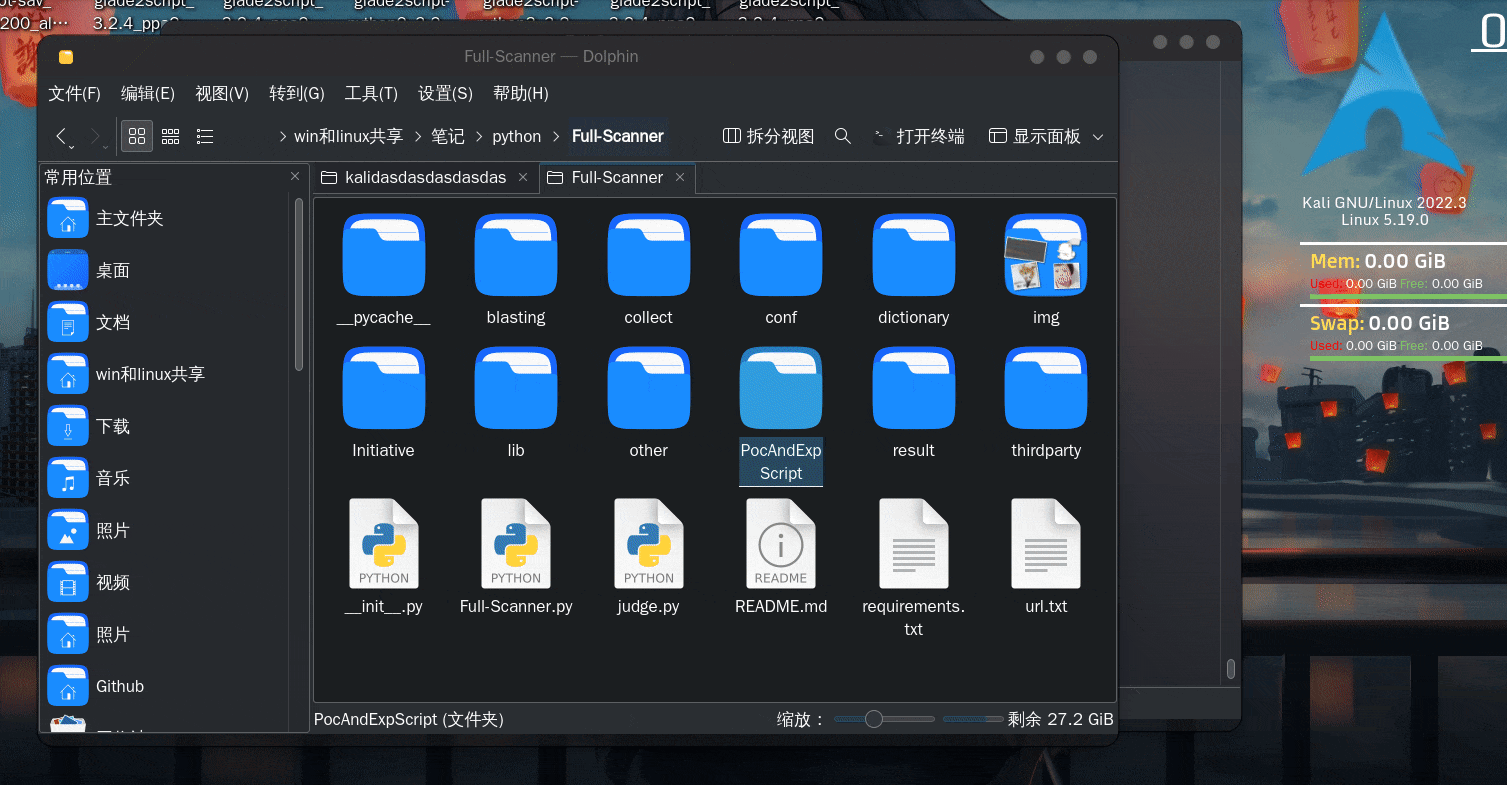The width and height of the screenshot is (1507, 785).
Task: Switch to kalidasdasdasdasdas tab
Action: pyautogui.click(x=425, y=177)
